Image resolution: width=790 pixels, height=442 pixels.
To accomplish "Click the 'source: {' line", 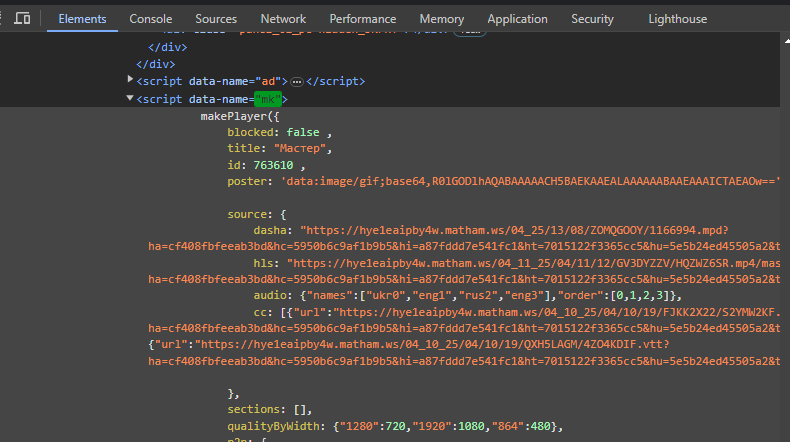I will [256, 214].
